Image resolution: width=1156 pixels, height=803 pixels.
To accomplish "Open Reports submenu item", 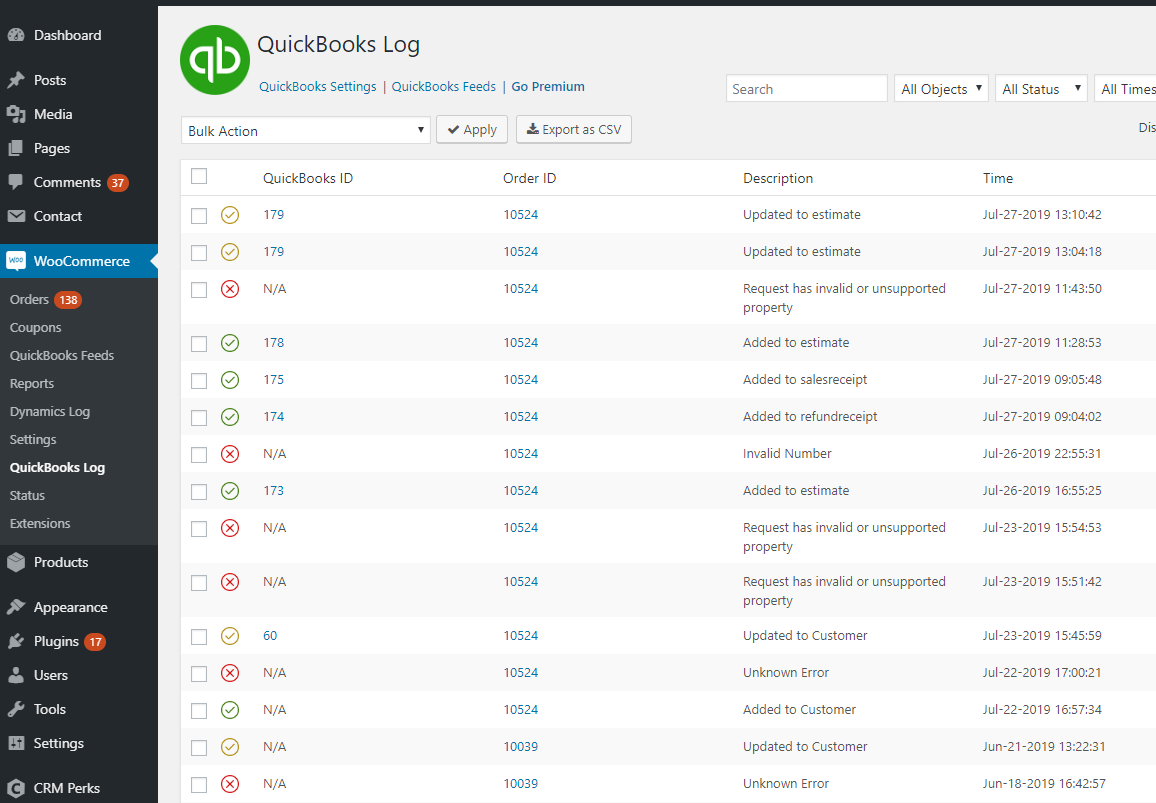I will coord(32,383).
